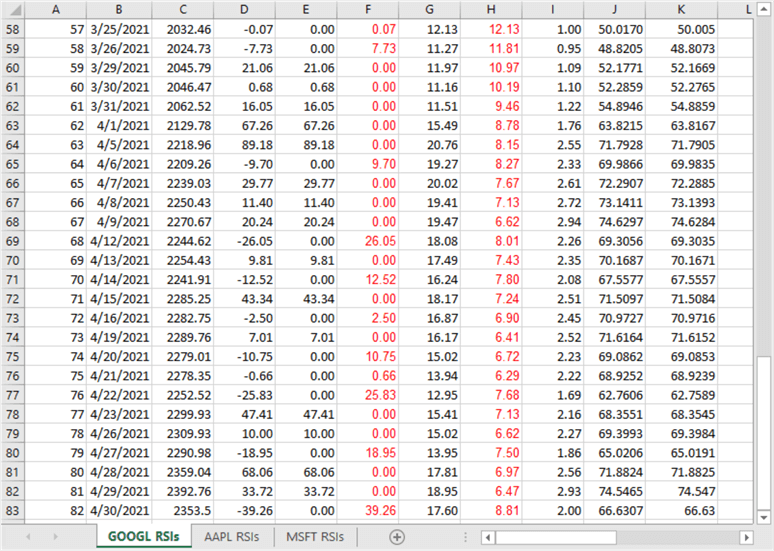774x551 pixels.
Task: Click date cell 3/25/2021
Action: [119, 29]
